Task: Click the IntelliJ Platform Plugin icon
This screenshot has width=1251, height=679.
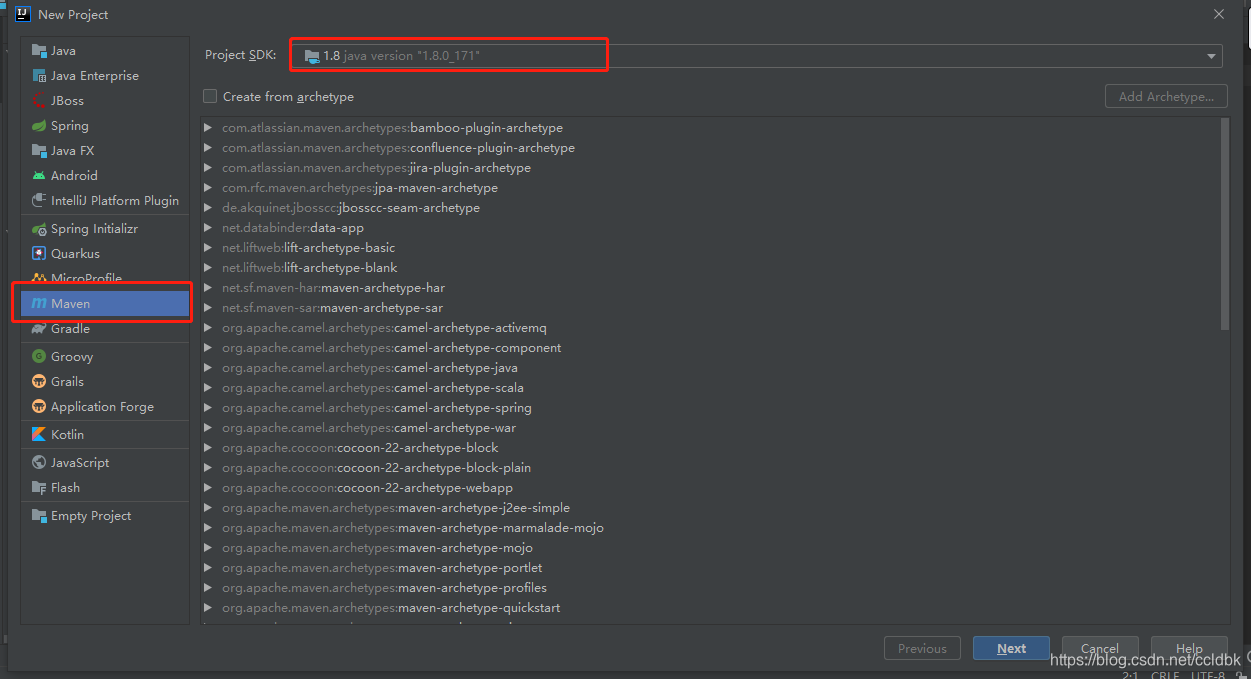Action: point(39,201)
